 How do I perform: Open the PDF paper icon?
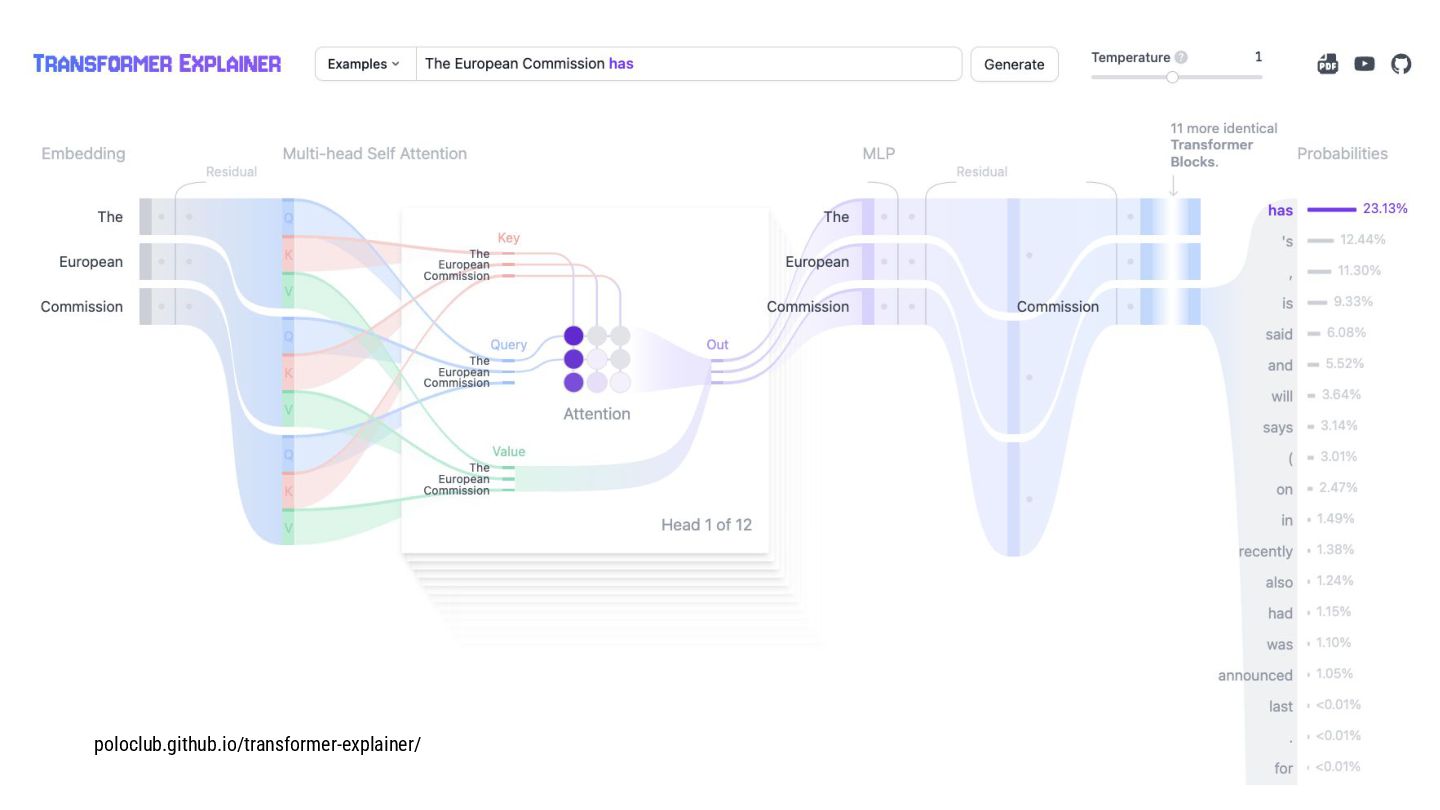[x=1327, y=64]
